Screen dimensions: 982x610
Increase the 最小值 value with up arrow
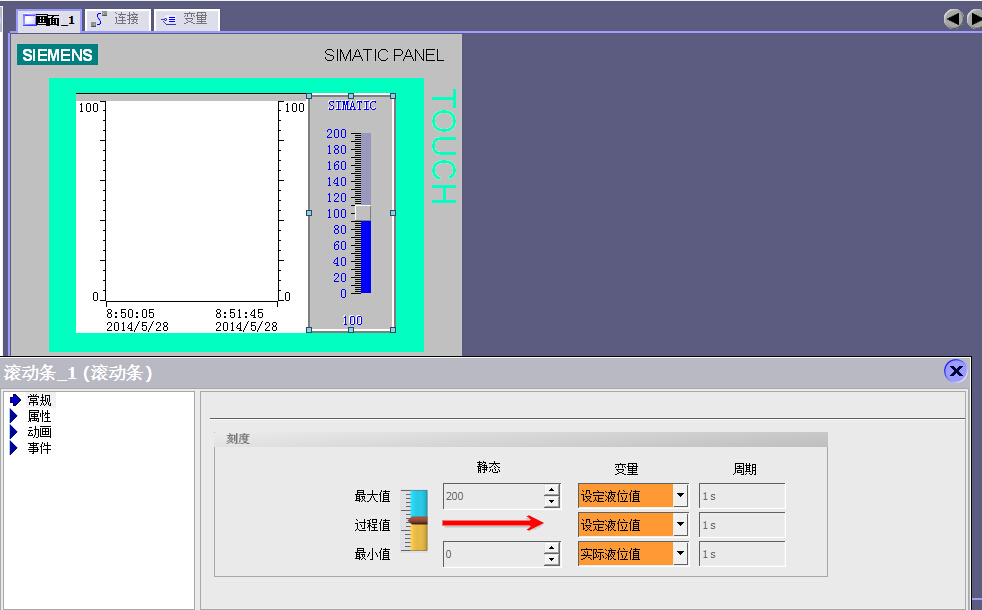coord(551,548)
